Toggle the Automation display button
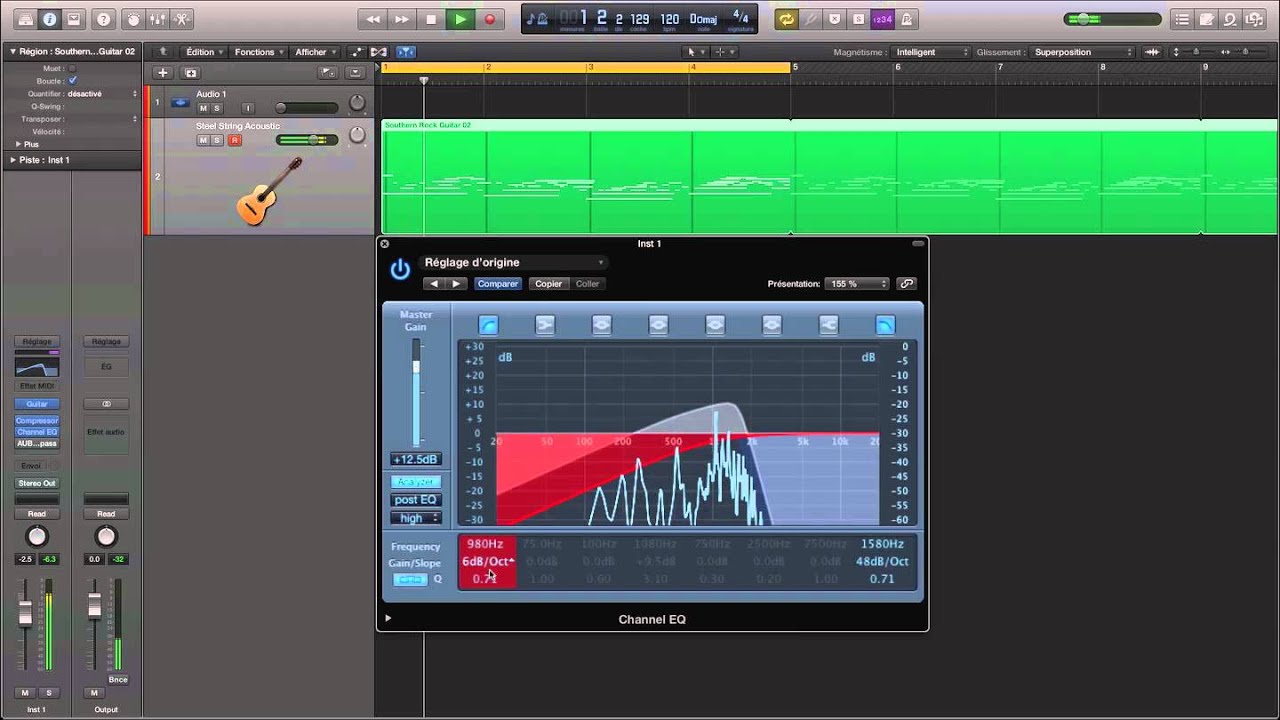The width and height of the screenshot is (1280, 720). (x=357, y=52)
